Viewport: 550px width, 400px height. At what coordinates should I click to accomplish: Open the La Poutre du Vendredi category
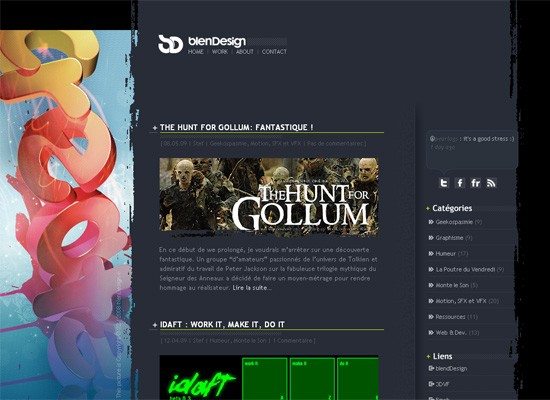(x=465, y=269)
